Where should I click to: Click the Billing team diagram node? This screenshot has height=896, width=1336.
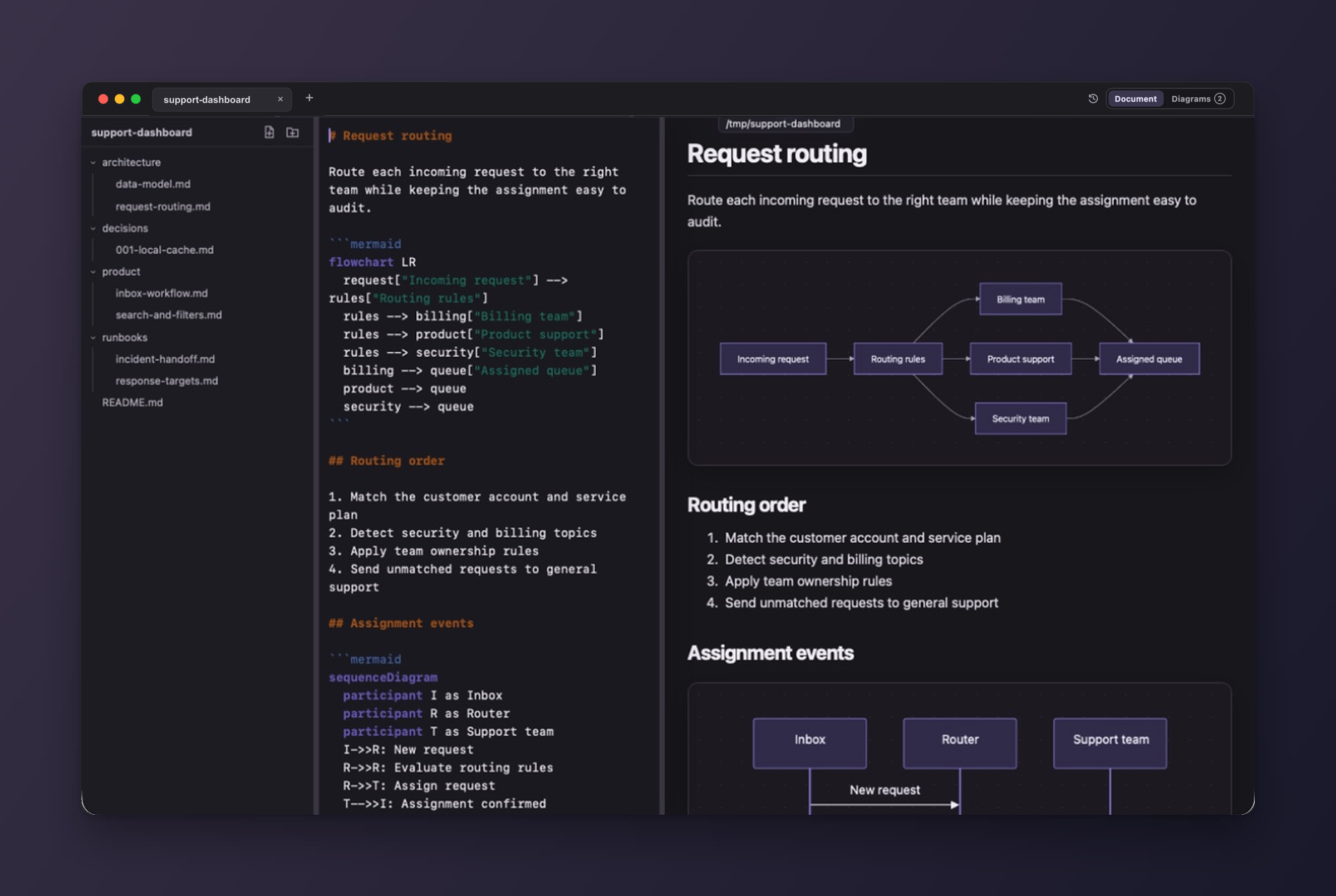point(1020,299)
